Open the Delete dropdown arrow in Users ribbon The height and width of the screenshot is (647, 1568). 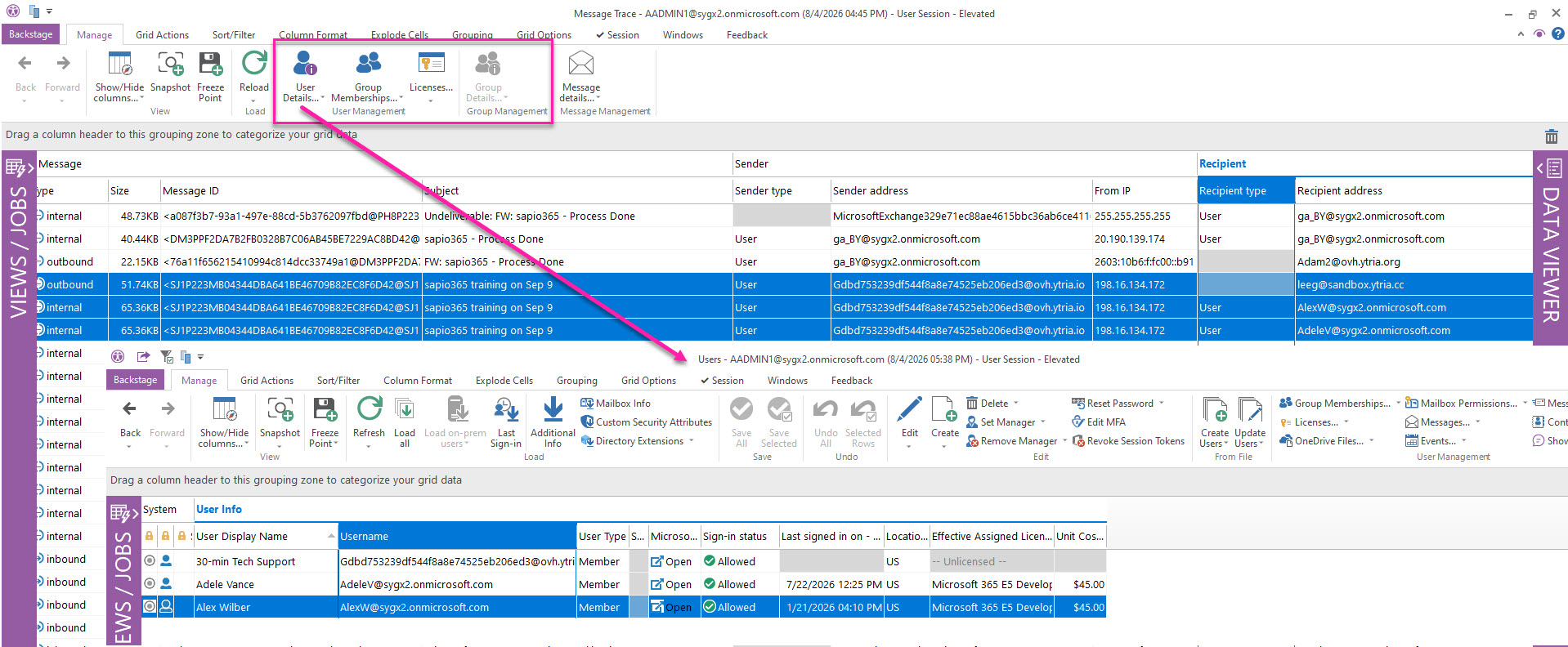tap(1016, 404)
